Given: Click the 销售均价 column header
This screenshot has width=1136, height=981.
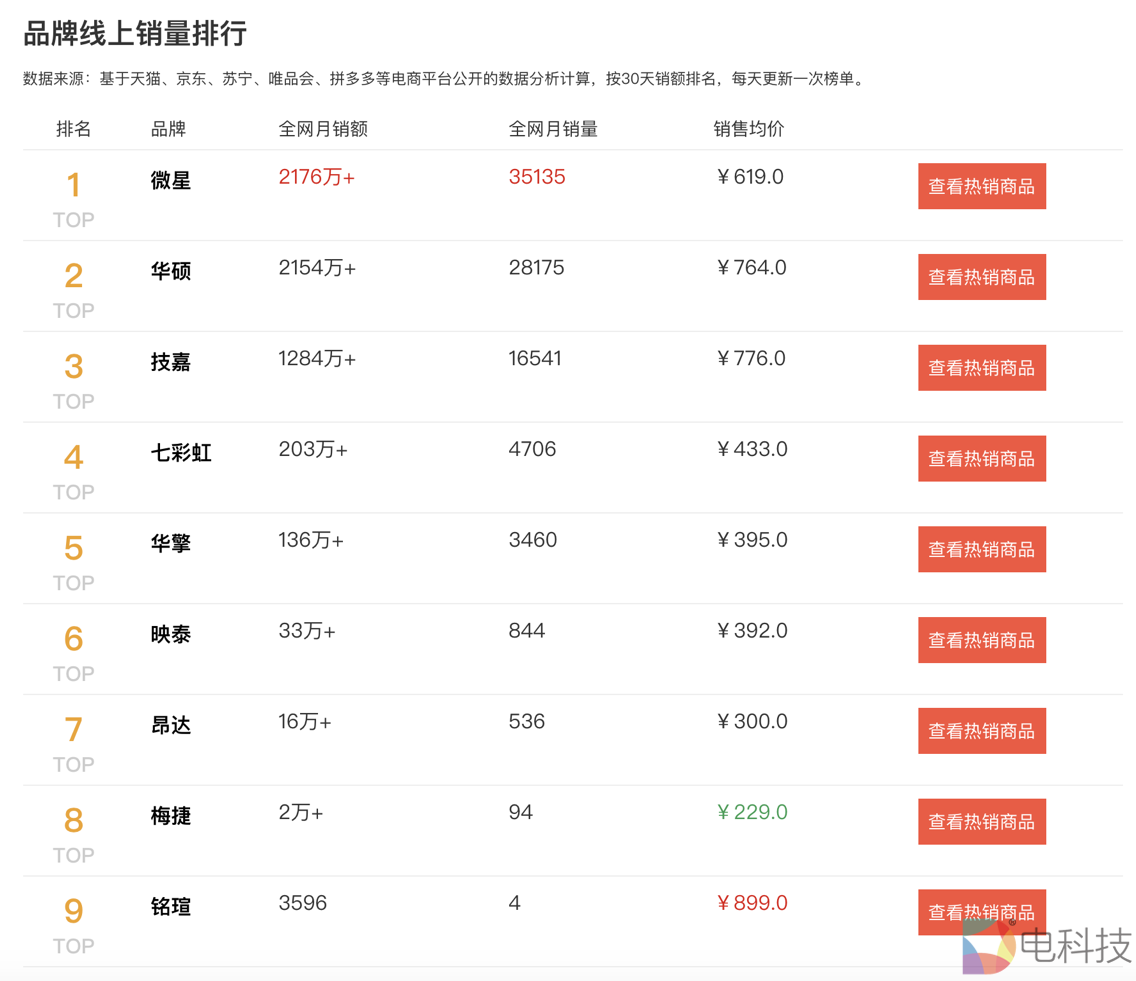Looking at the screenshot, I should 741,128.
